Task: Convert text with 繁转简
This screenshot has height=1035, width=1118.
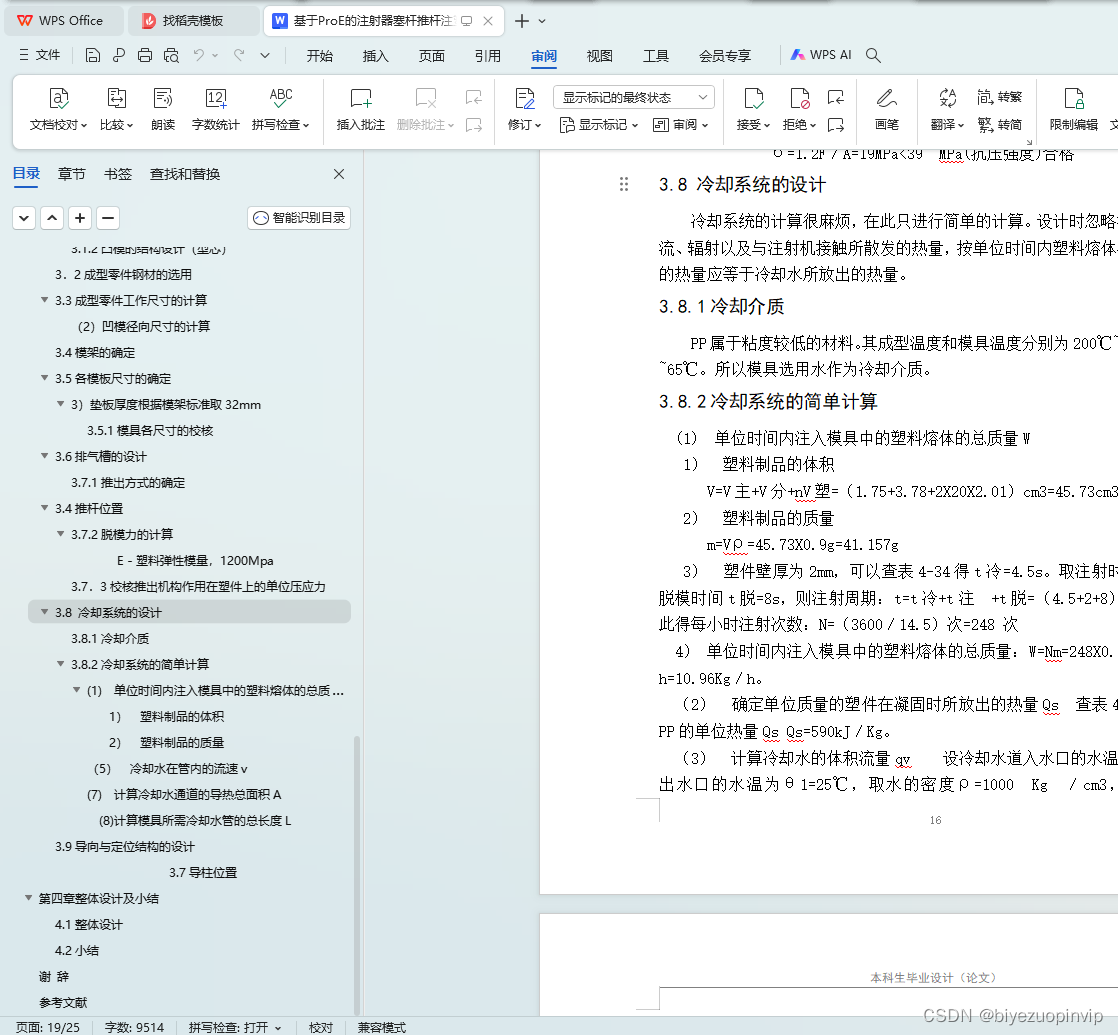Action: 1000,125
